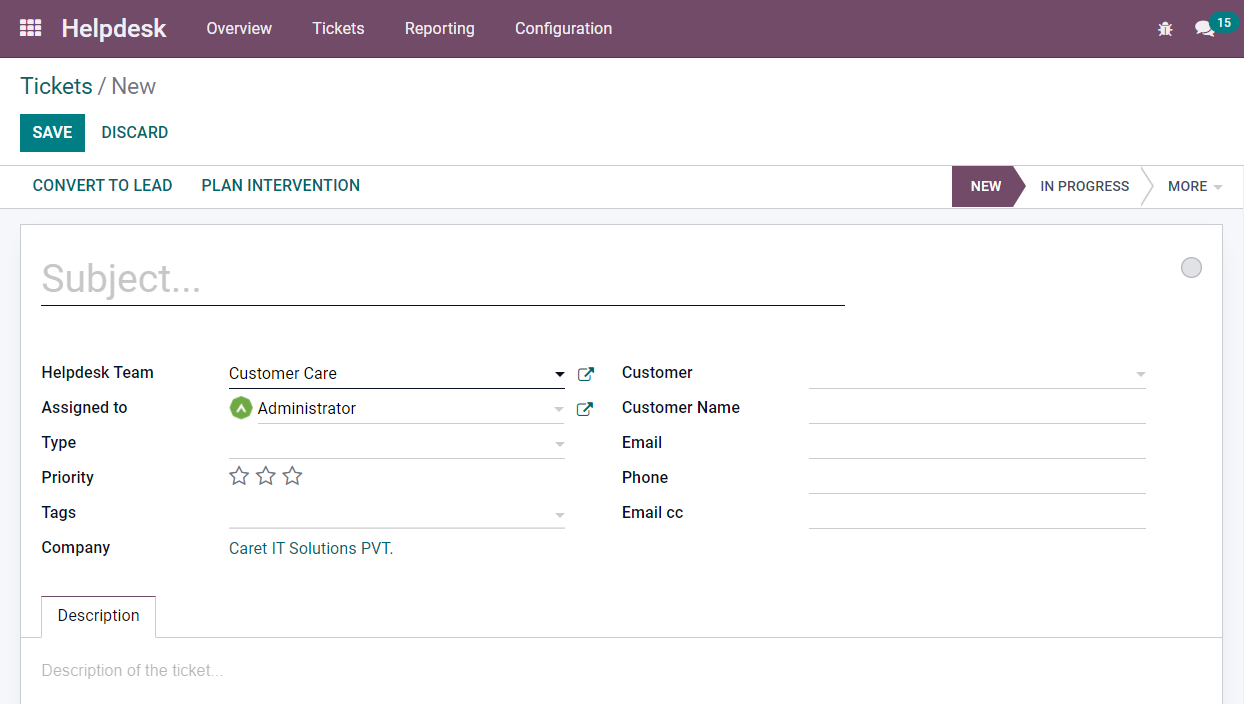Open the apps menu grid icon
This screenshot has height=704, width=1244.
[x=30, y=28]
